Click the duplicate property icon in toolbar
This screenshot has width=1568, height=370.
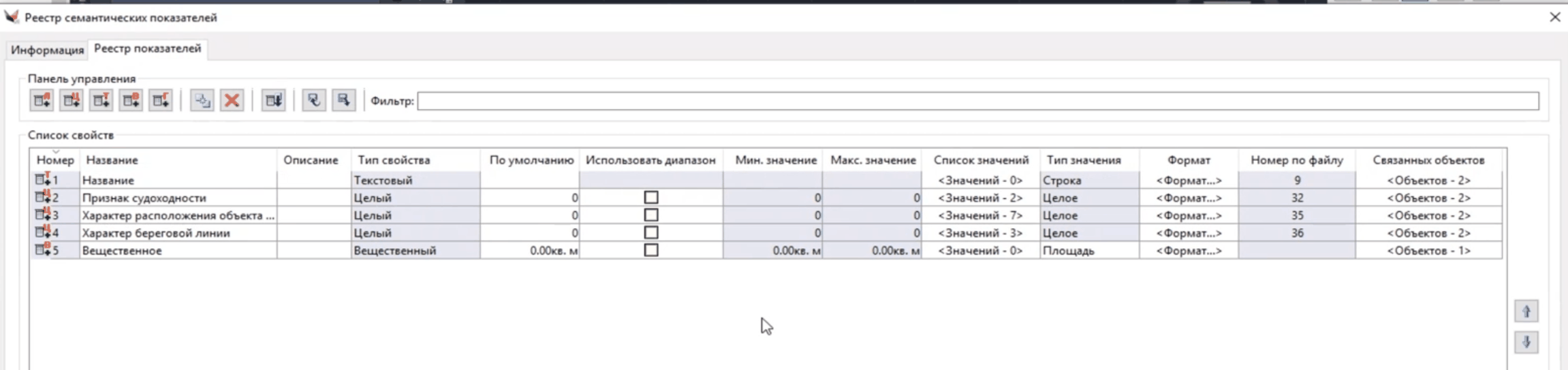click(202, 101)
